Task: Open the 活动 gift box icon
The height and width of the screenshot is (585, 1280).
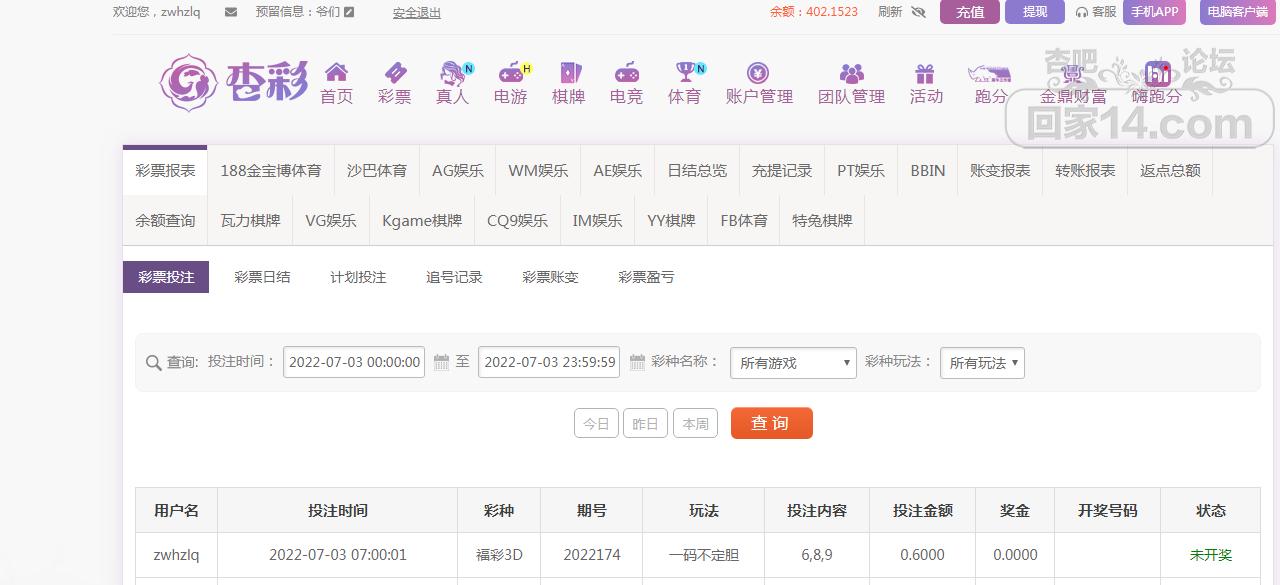Action: [925, 73]
